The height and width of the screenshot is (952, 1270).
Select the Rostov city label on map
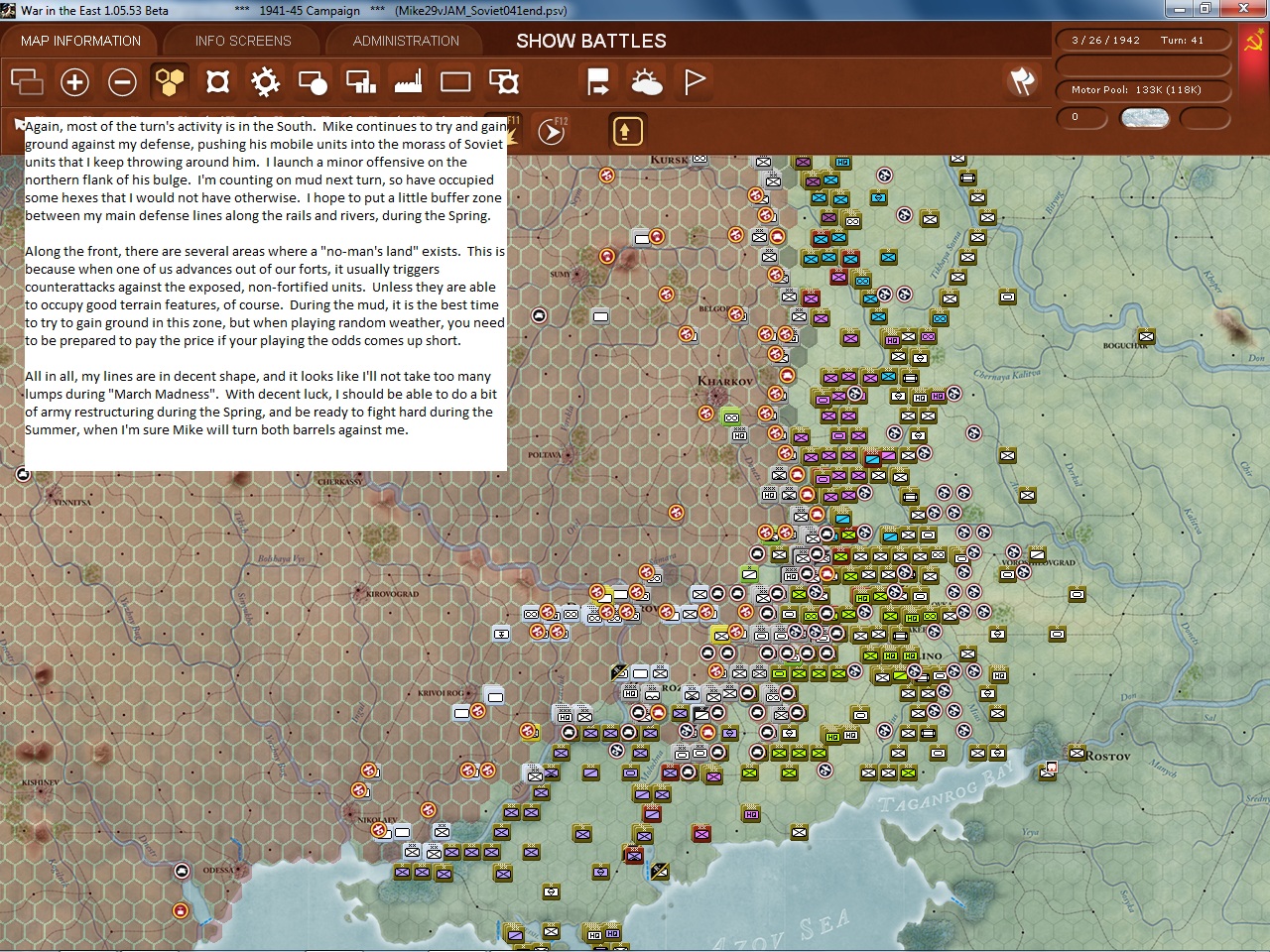[x=1107, y=756]
